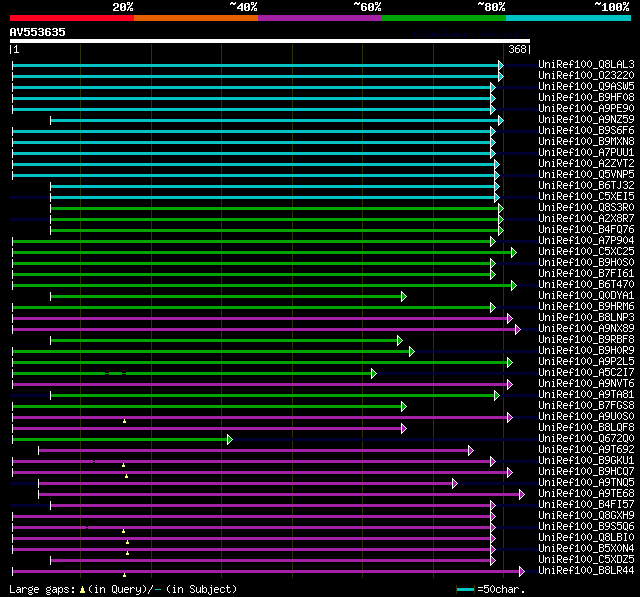Click the white AV553635 query sequence bar
The image size is (640, 597).
coord(270,41)
